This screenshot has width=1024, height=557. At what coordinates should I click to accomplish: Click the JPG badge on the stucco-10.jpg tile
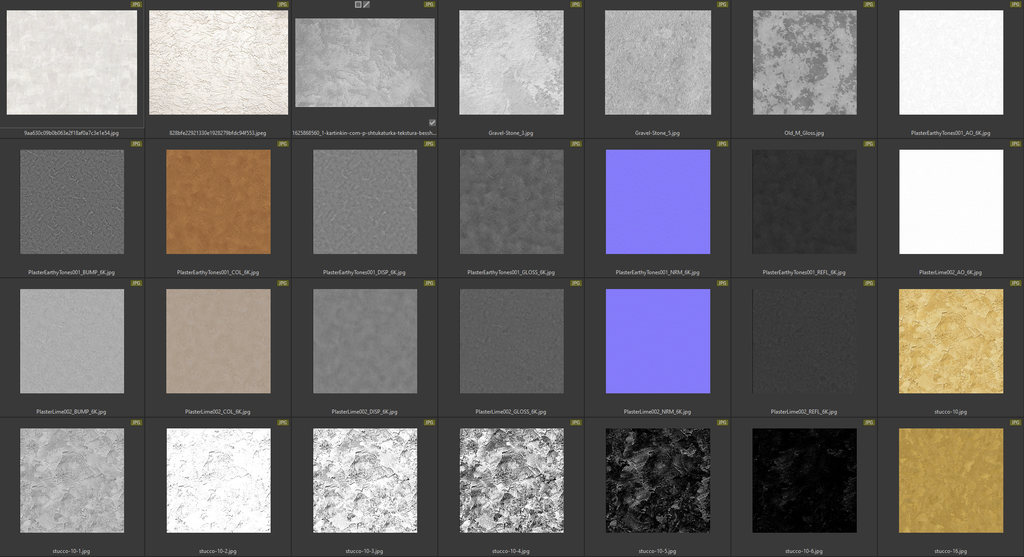pos(1015,283)
